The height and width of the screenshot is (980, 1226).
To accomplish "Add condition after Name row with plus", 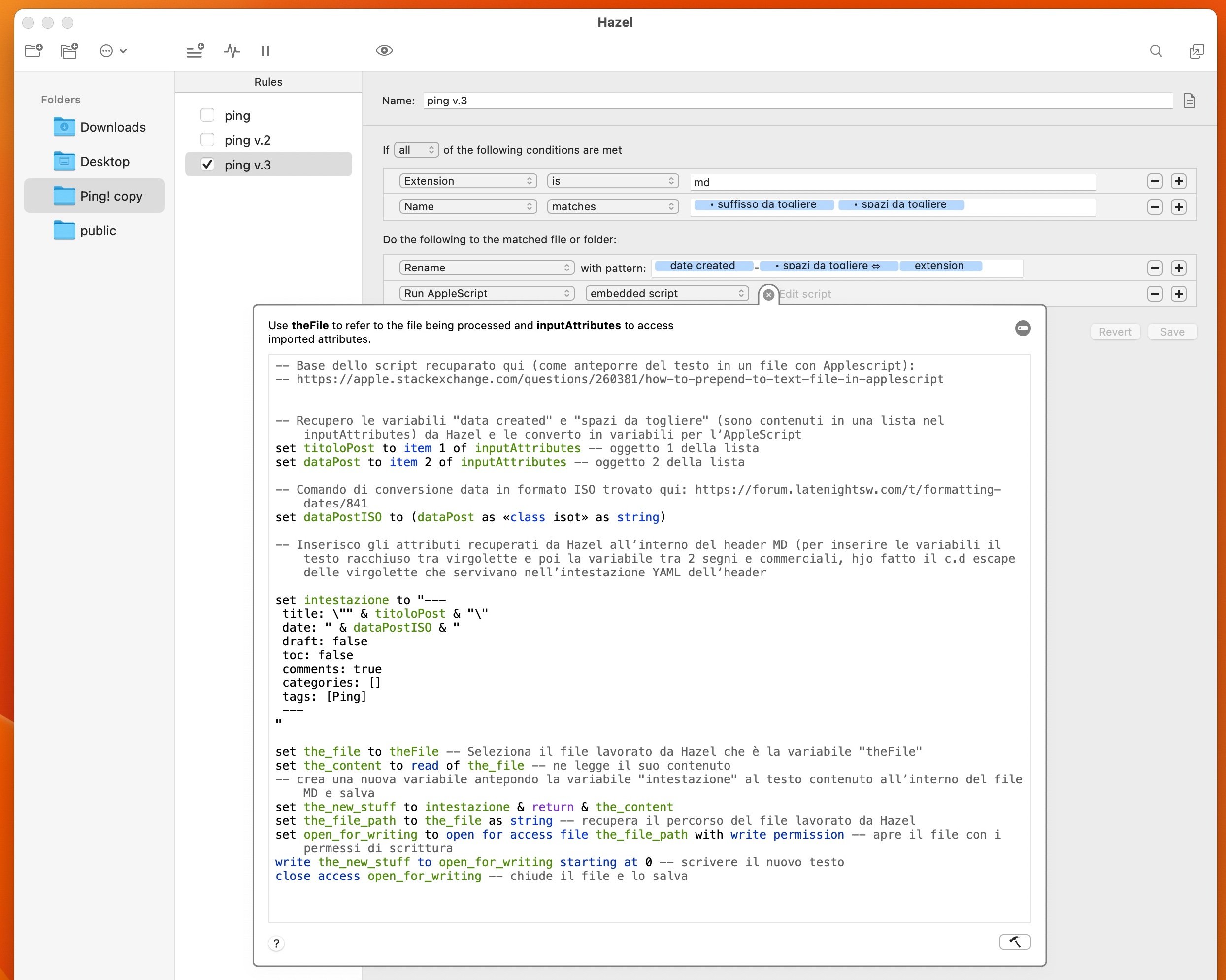I will pos(1179,207).
